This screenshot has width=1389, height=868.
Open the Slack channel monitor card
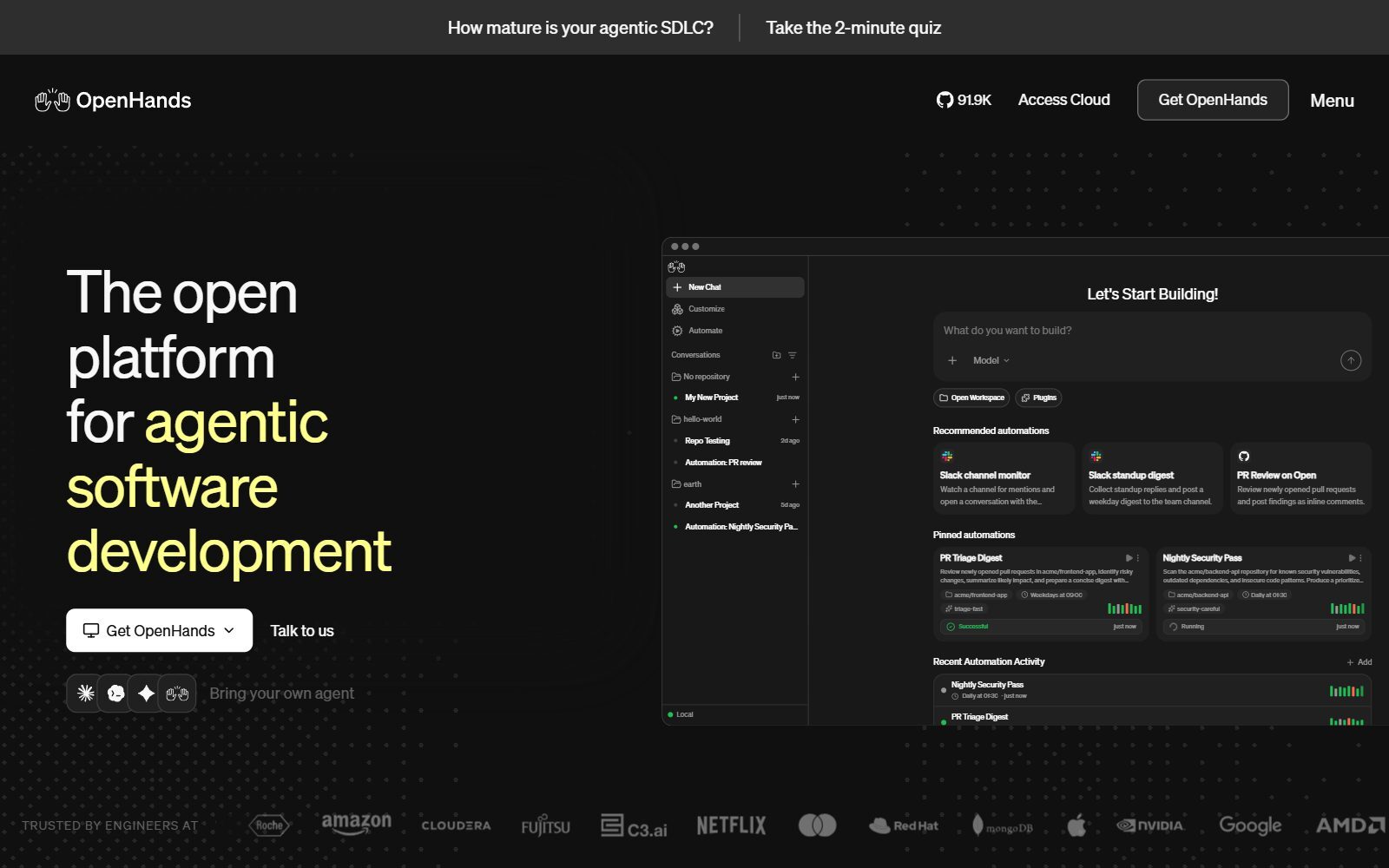coord(1004,478)
